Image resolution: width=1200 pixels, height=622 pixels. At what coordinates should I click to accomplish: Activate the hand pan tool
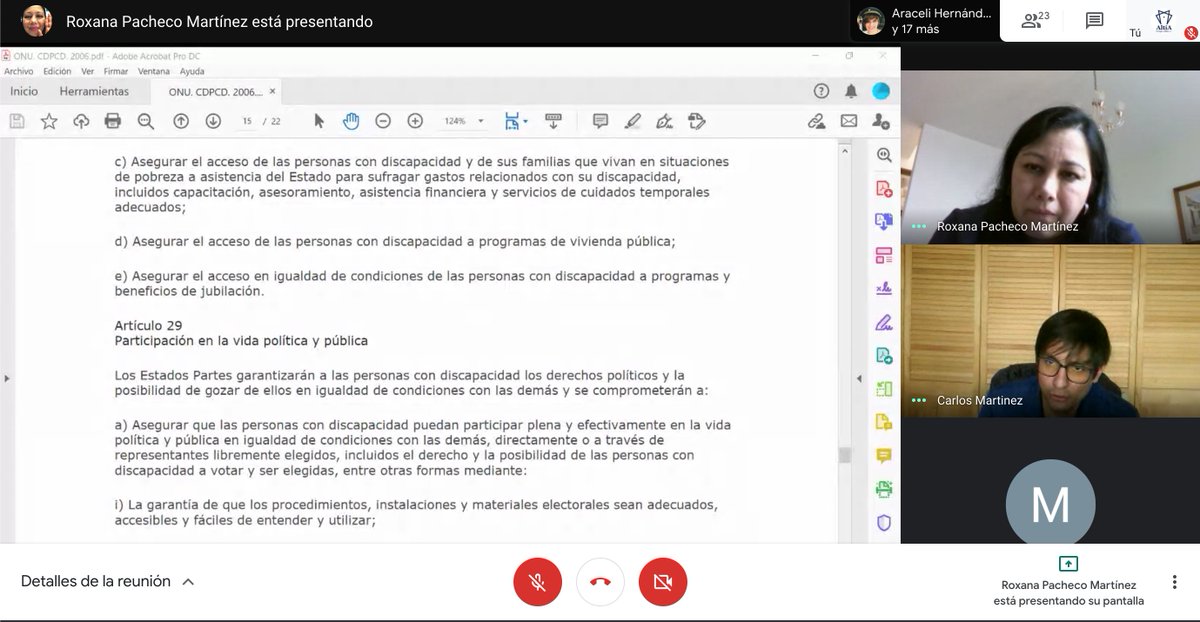pyautogui.click(x=351, y=121)
